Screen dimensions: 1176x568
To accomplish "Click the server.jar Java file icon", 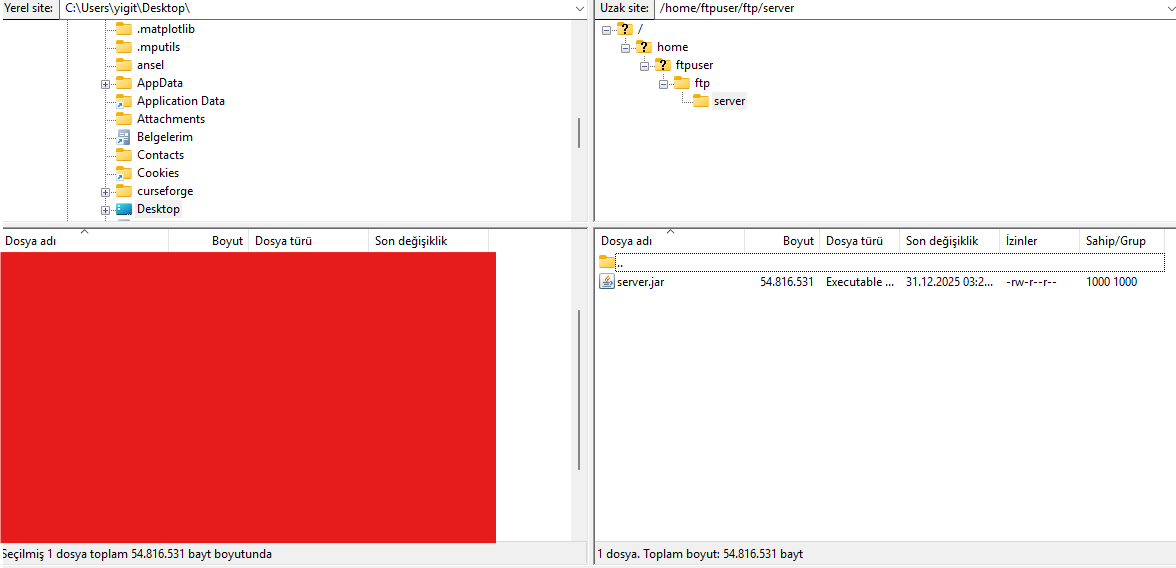I will click(607, 282).
